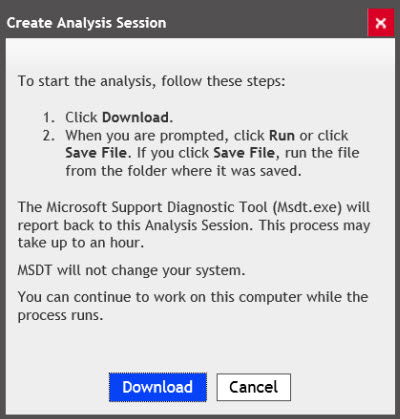
Task: Click the Create Analysis Session title text
Action: [86, 23]
